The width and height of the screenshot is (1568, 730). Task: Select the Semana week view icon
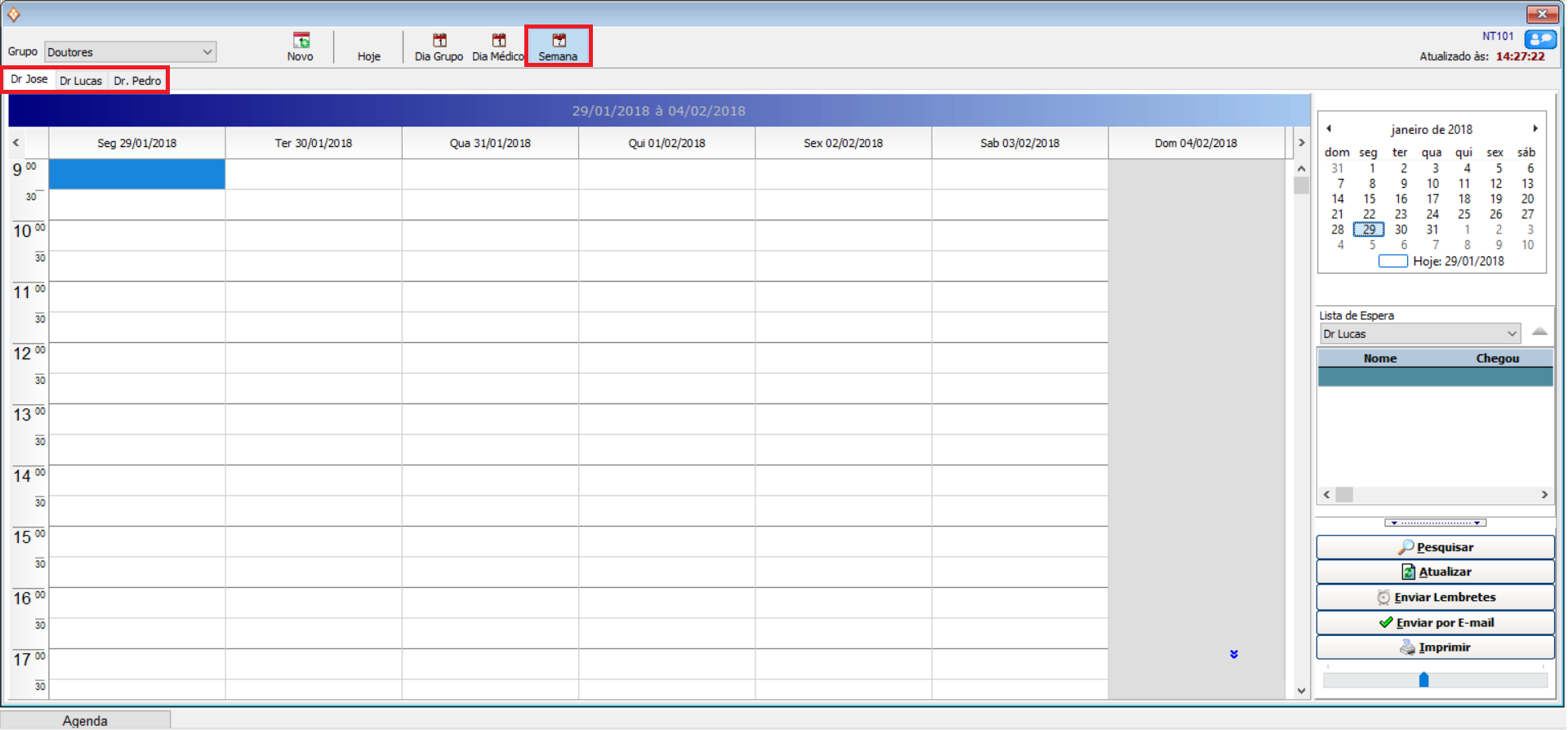point(559,41)
